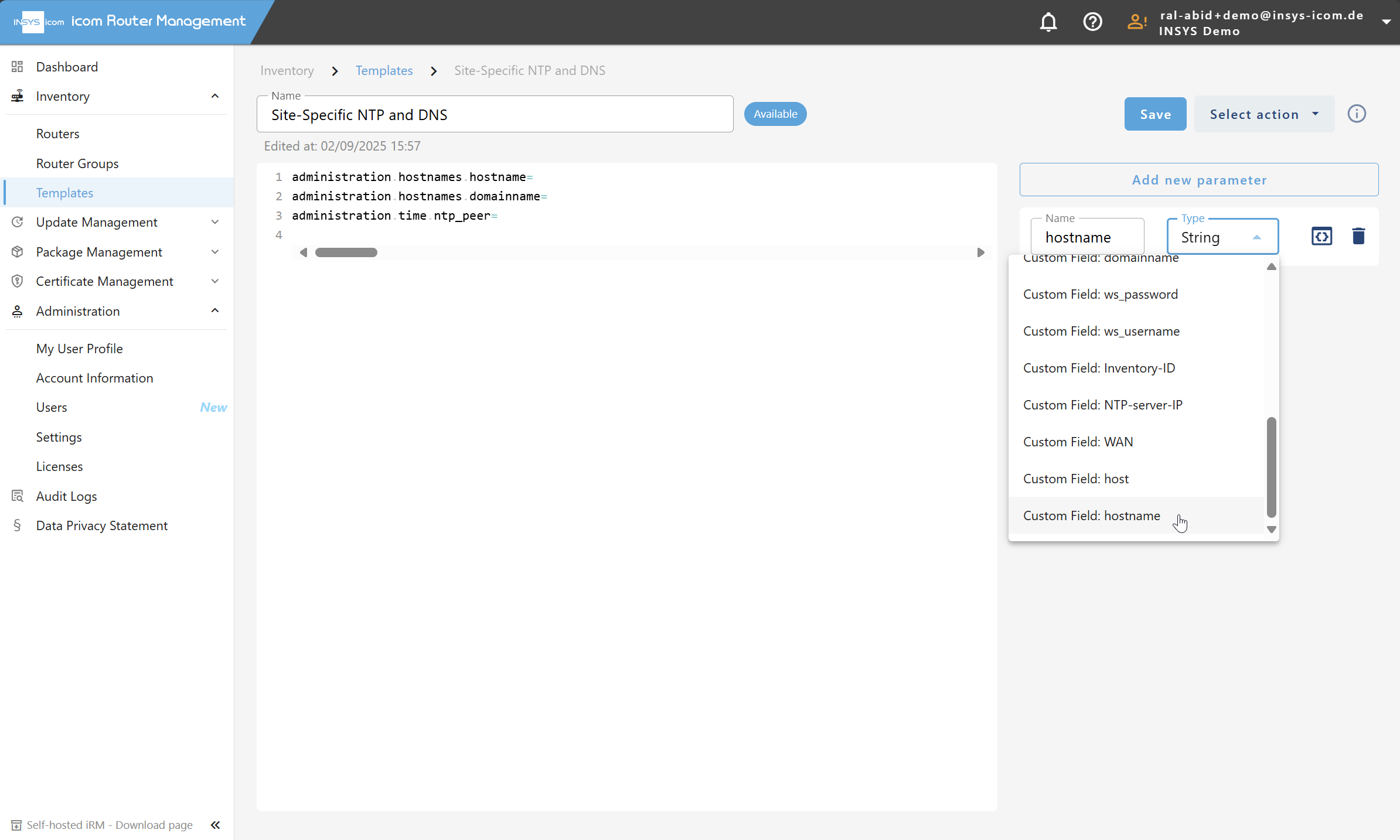Open the template info icon

[1357, 114]
